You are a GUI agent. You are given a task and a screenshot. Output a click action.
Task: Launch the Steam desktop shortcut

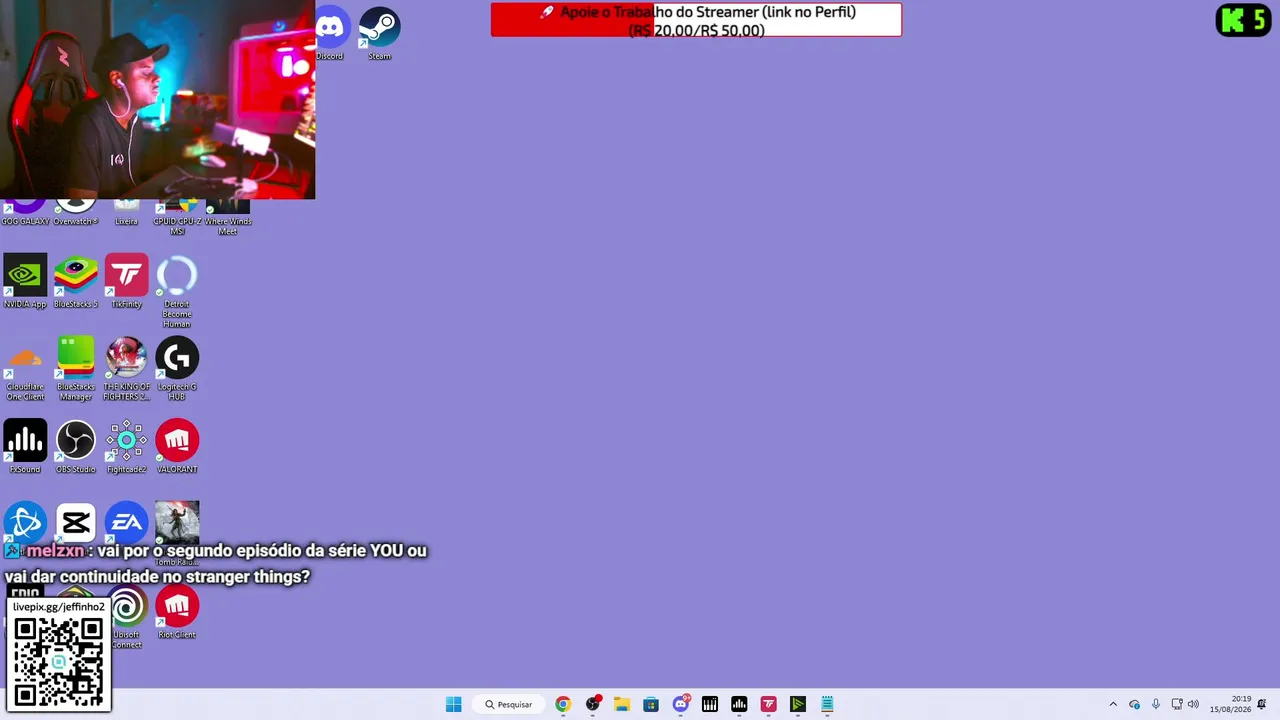(x=380, y=27)
